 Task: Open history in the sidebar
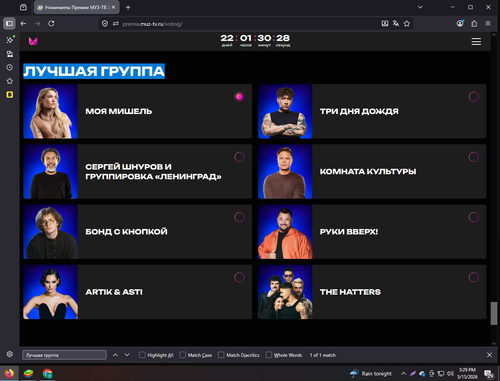[10, 67]
